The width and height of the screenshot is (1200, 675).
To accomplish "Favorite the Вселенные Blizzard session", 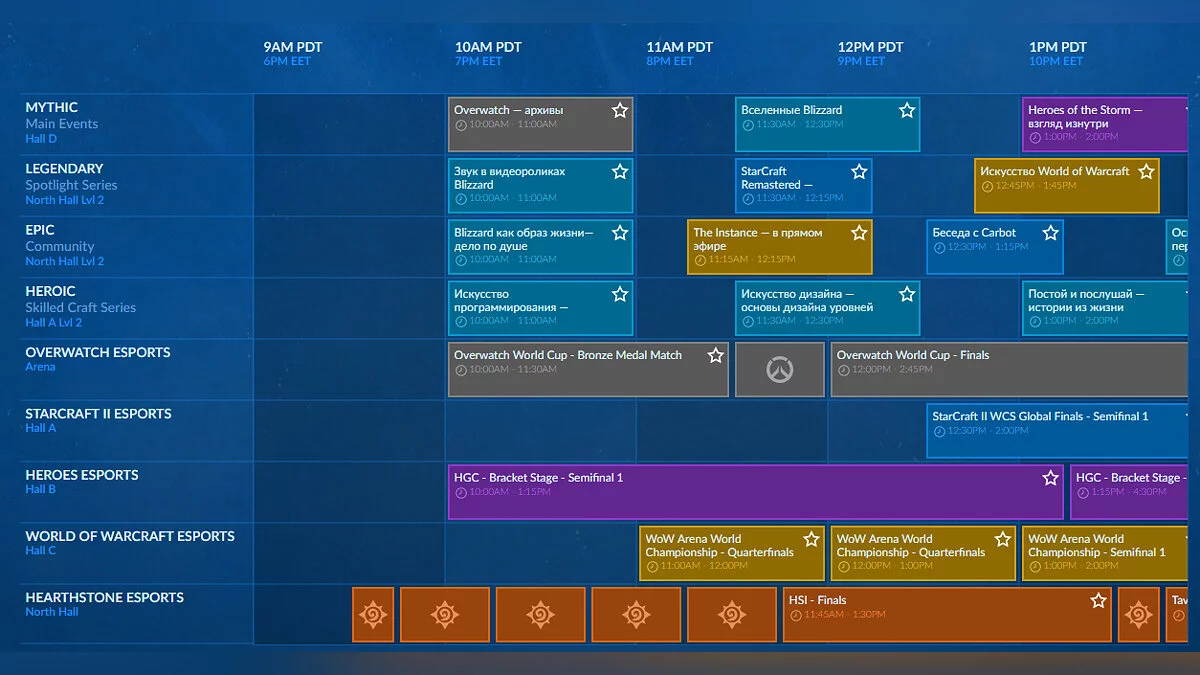I will coord(907,110).
